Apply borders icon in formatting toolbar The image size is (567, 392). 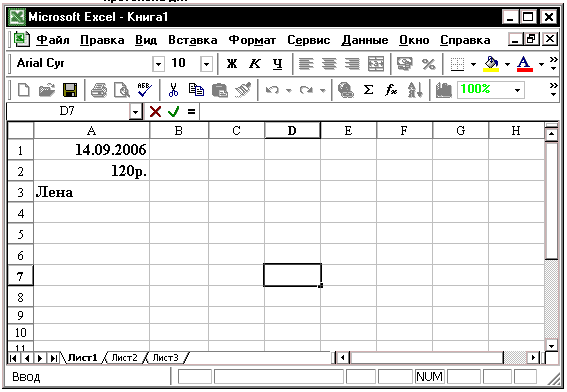coord(457,64)
